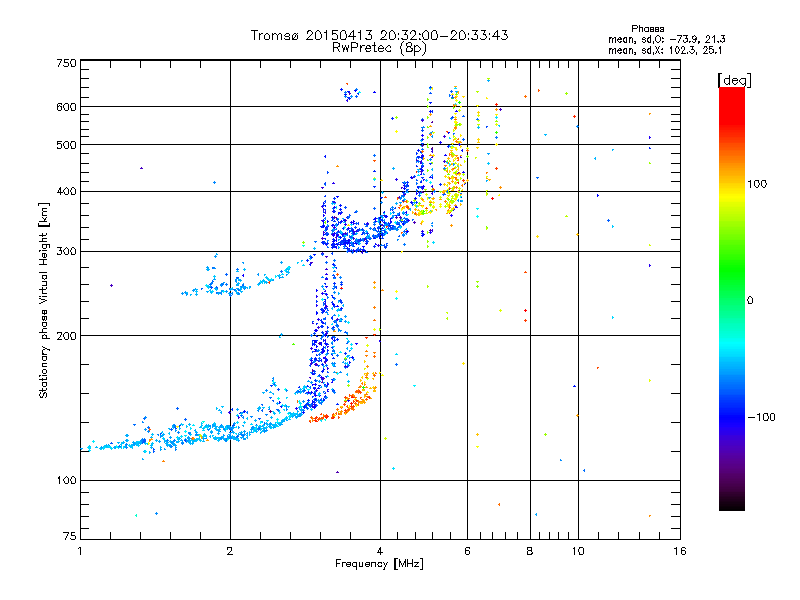The image size is (800, 600).
Task: Click the 'Frequency [MHz]' axis label
Action: click(379, 564)
